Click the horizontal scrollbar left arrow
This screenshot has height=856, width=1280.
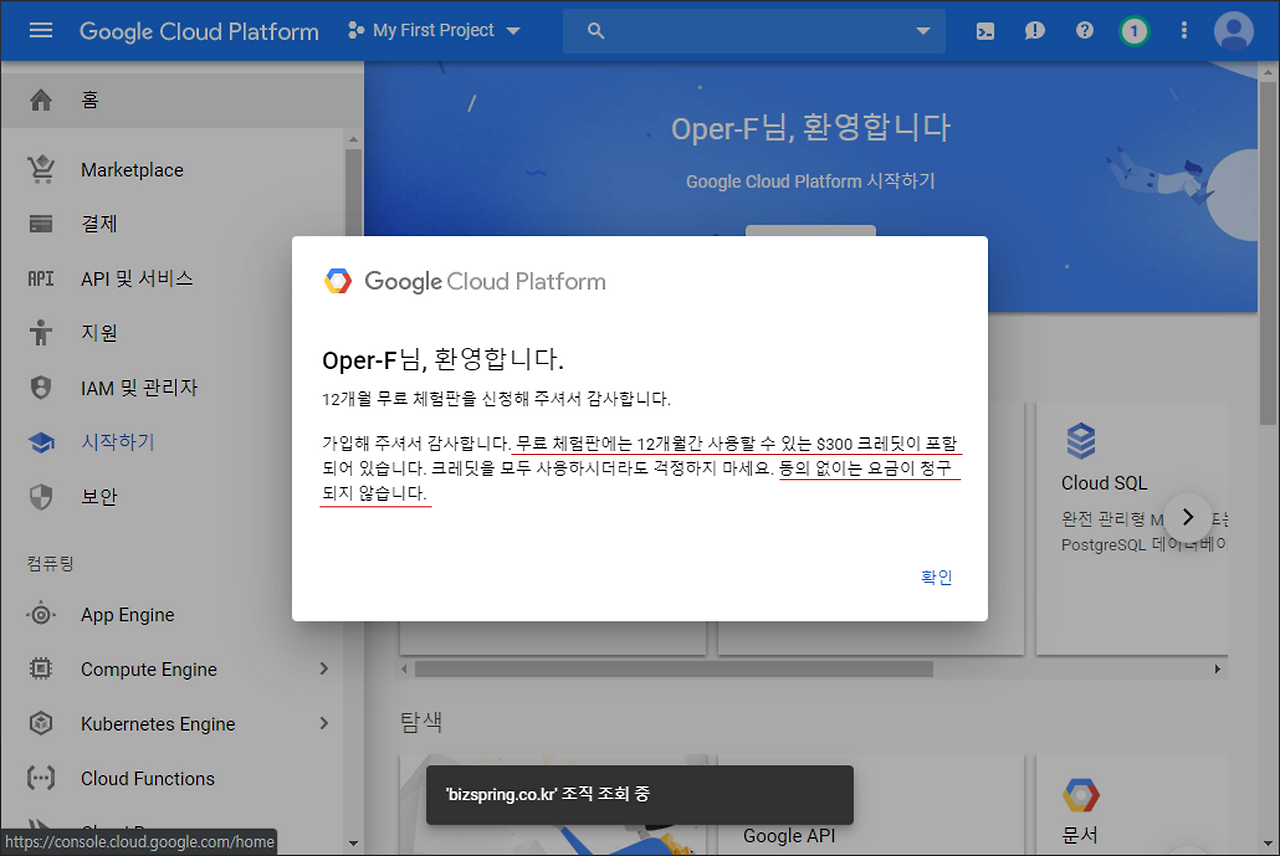tap(406, 669)
